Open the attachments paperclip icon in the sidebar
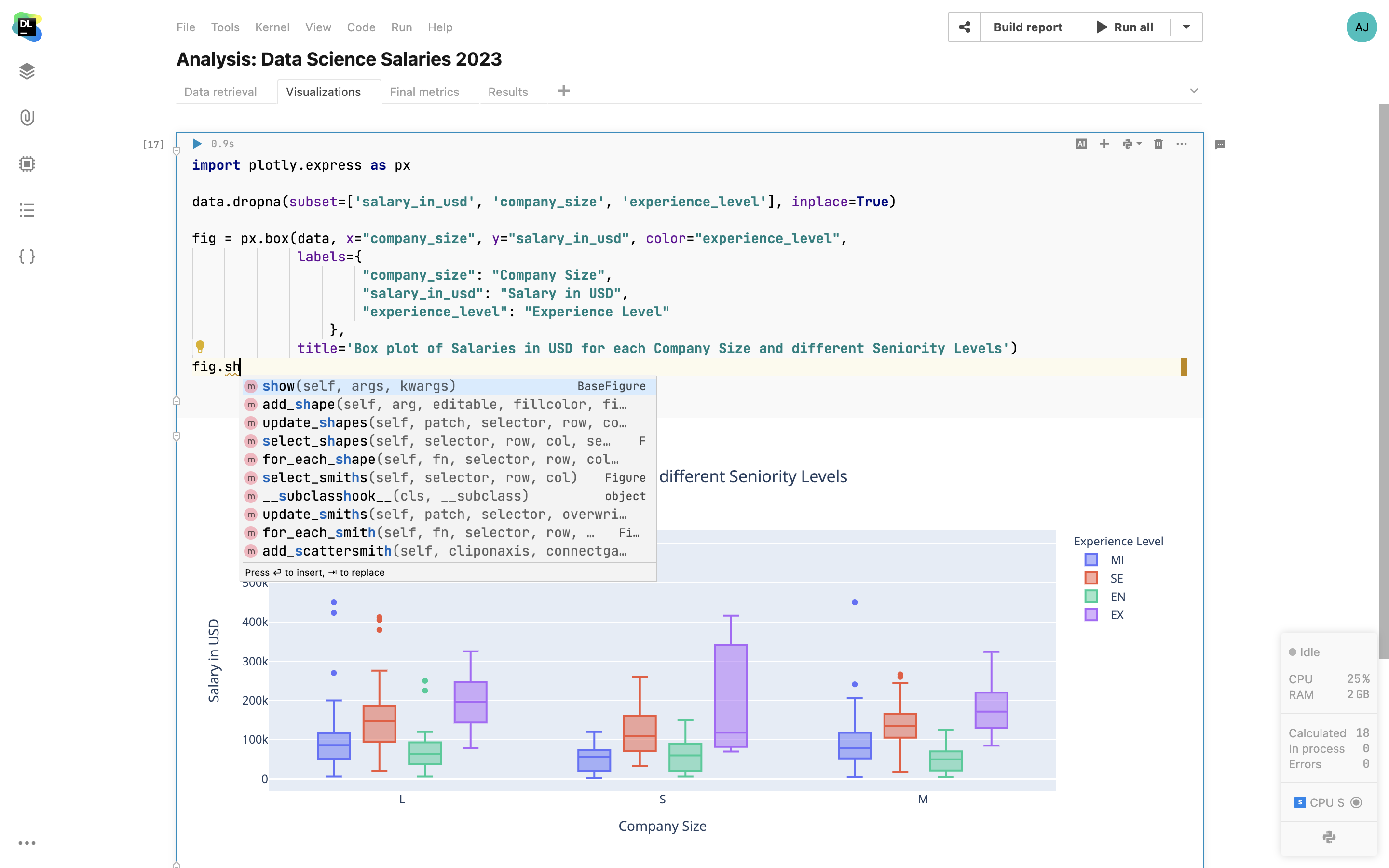This screenshot has height=868, width=1389. tap(27, 118)
